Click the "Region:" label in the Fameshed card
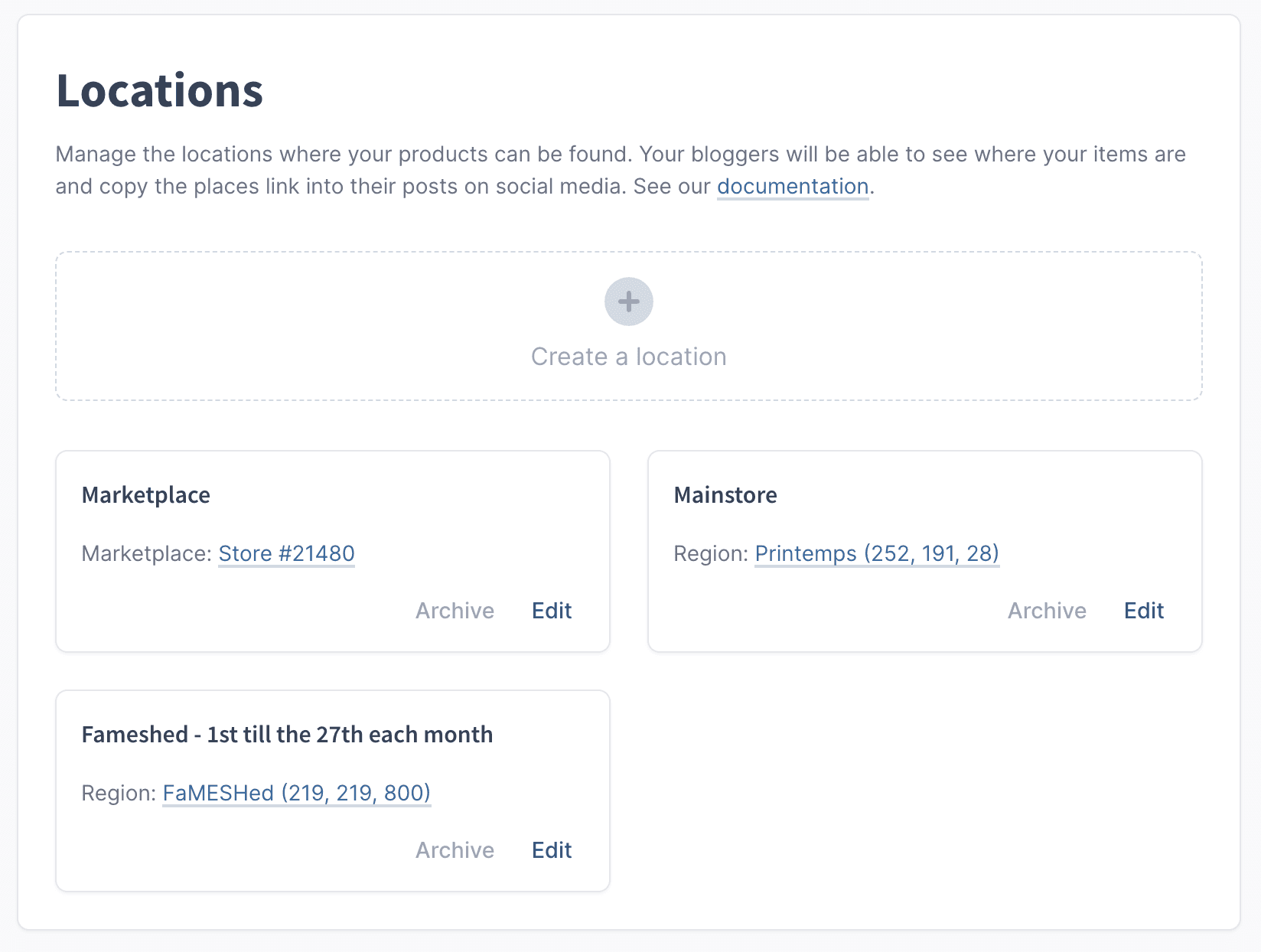 (x=119, y=793)
